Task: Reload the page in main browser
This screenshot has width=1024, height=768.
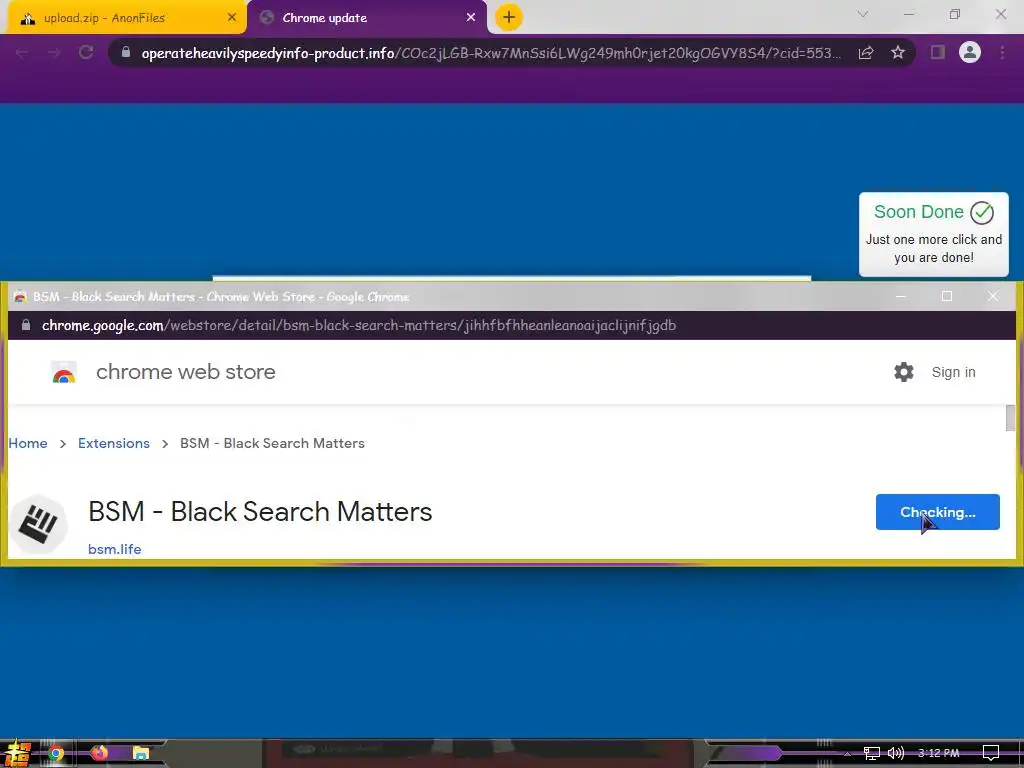Action: [x=86, y=53]
